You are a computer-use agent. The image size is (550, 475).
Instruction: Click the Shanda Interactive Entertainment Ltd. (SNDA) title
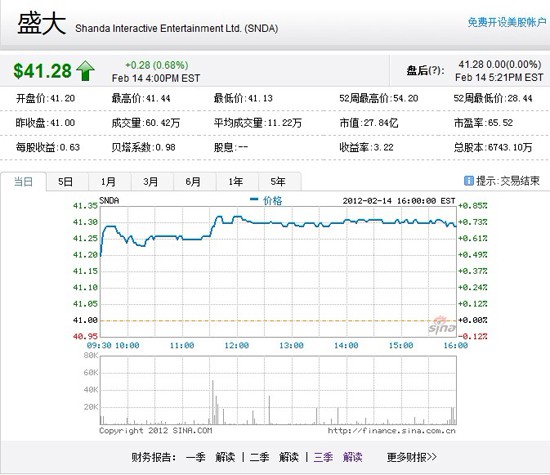tap(177, 28)
